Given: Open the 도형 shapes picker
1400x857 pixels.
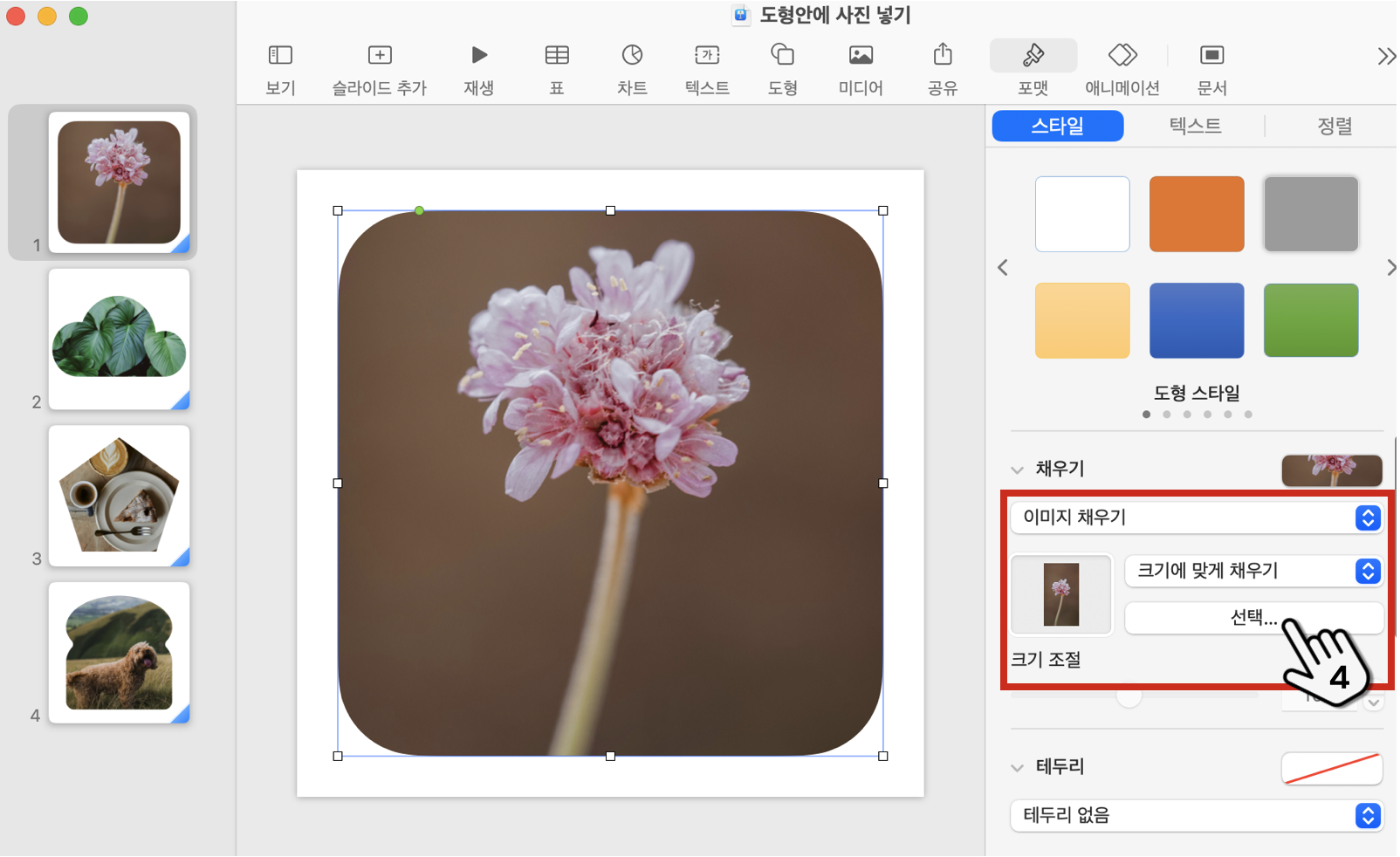Looking at the screenshot, I should click(x=782, y=56).
